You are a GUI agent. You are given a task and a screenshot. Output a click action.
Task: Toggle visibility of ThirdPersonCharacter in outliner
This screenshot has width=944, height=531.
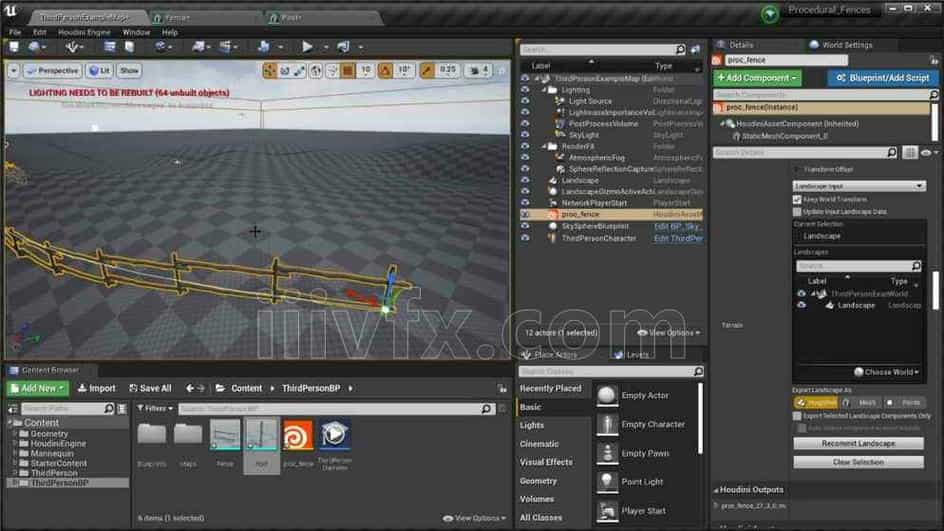pyautogui.click(x=525, y=238)
